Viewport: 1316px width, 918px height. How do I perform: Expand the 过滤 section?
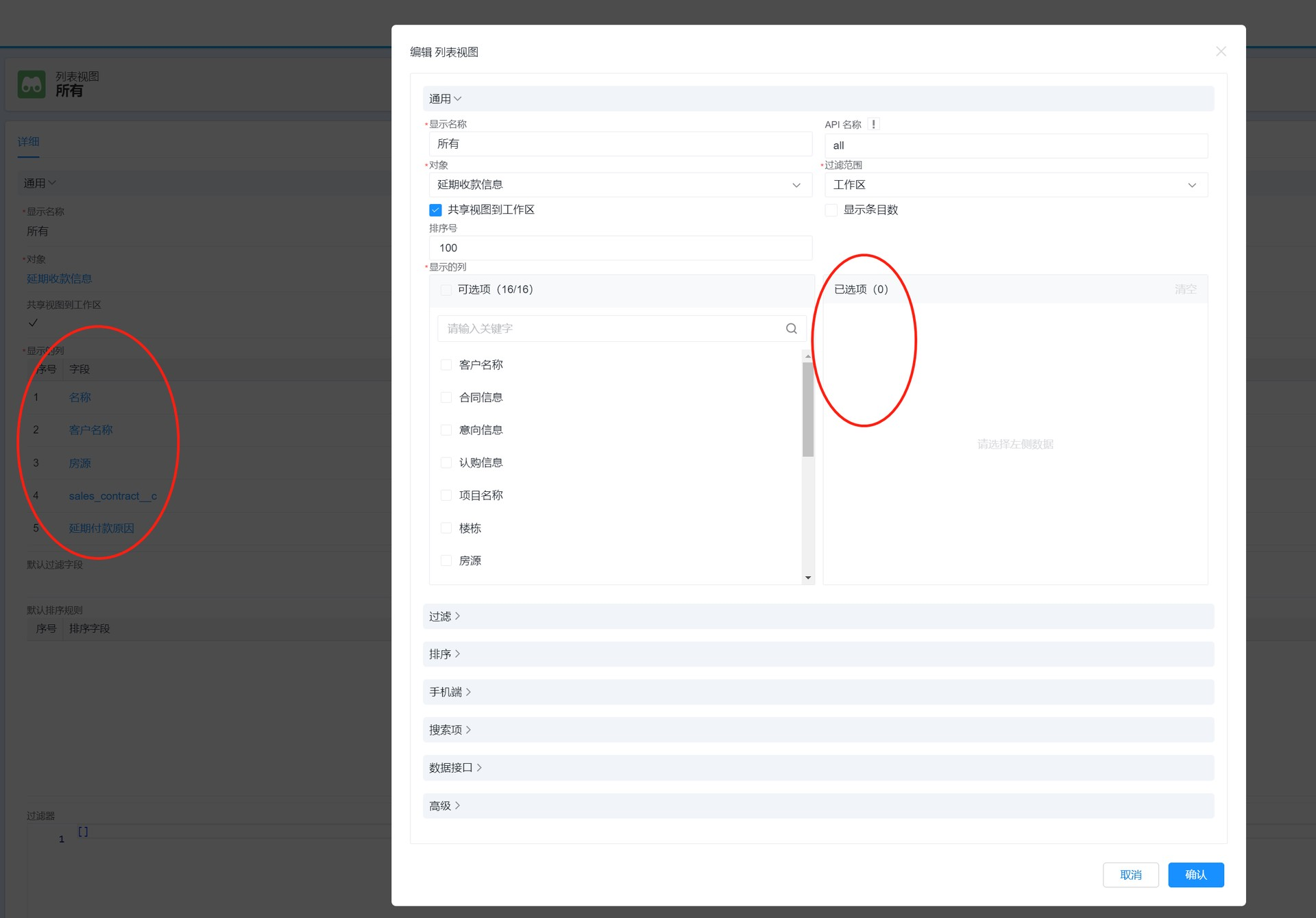443,616
